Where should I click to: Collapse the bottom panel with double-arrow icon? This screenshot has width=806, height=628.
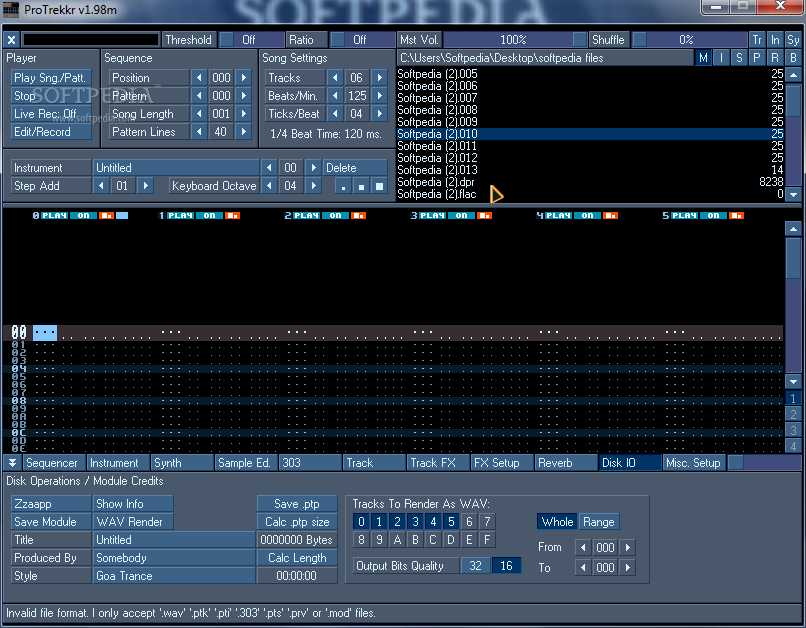coord(12,463)
